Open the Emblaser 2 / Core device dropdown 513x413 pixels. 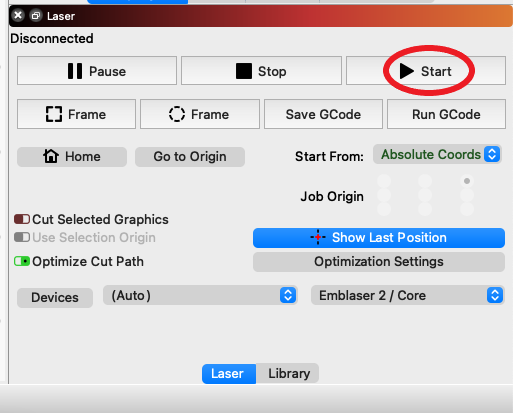407,295
